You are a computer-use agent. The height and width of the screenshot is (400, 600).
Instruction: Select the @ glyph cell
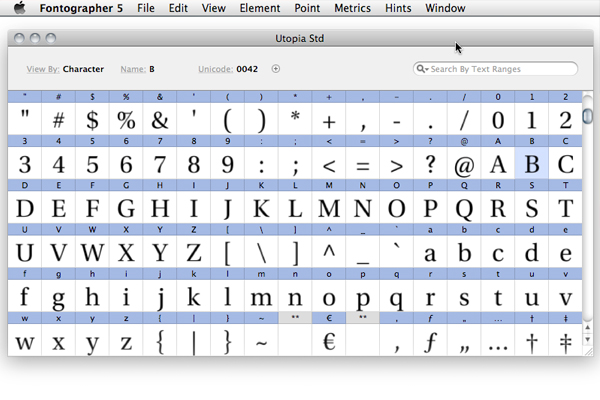click(x=464, y=165)
